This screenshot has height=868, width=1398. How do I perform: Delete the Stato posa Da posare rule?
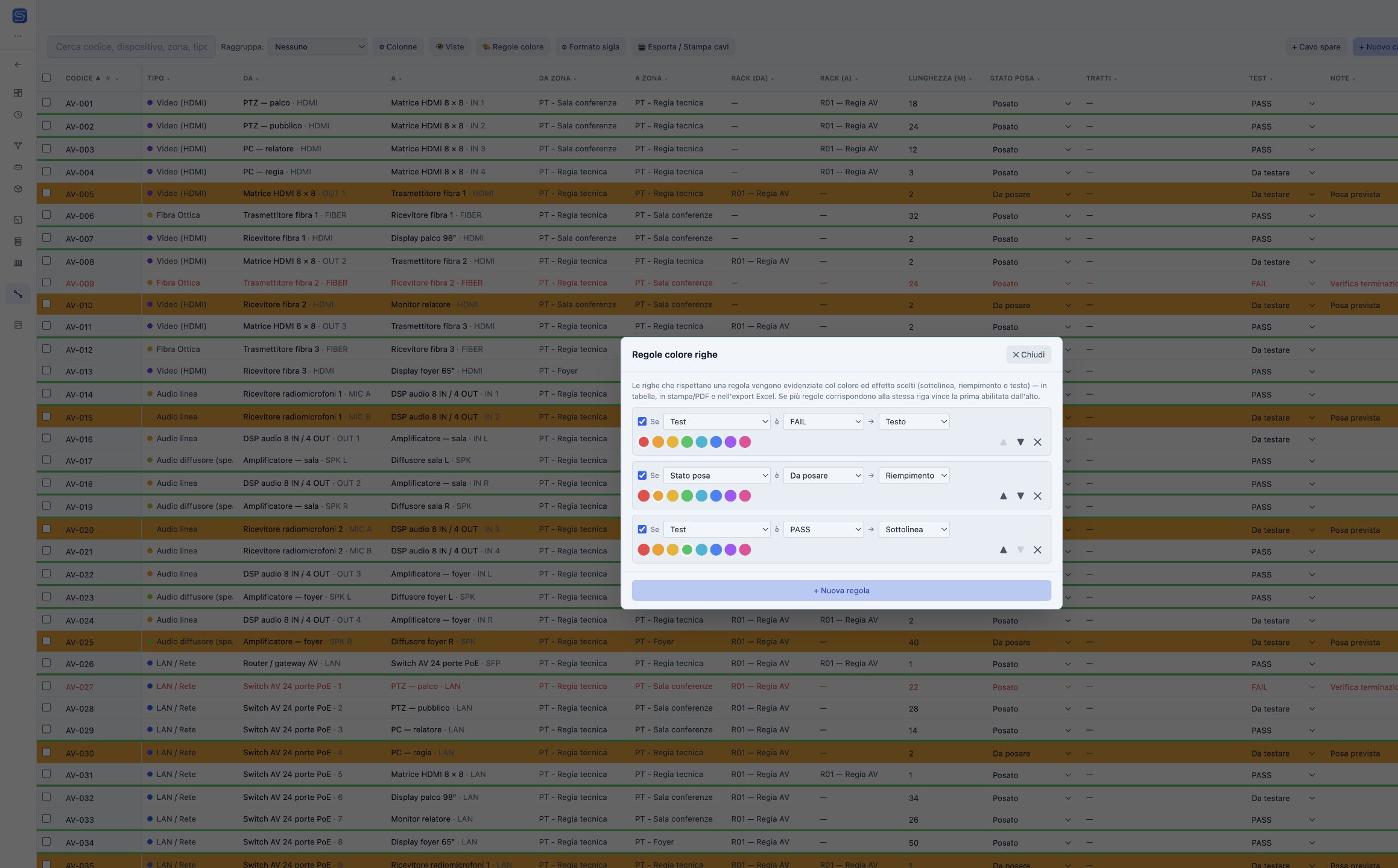tap(1037, 496)
